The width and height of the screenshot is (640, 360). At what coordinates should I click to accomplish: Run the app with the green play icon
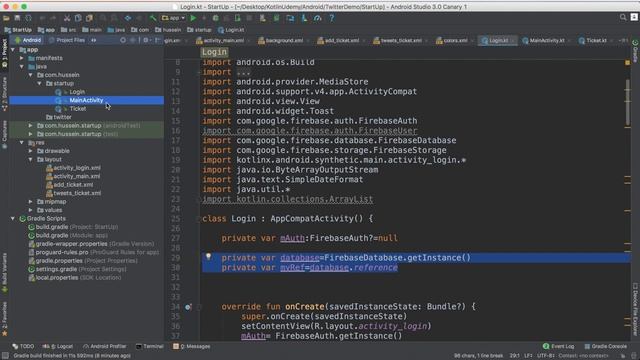pyautogui.click(x=193, y=18)
